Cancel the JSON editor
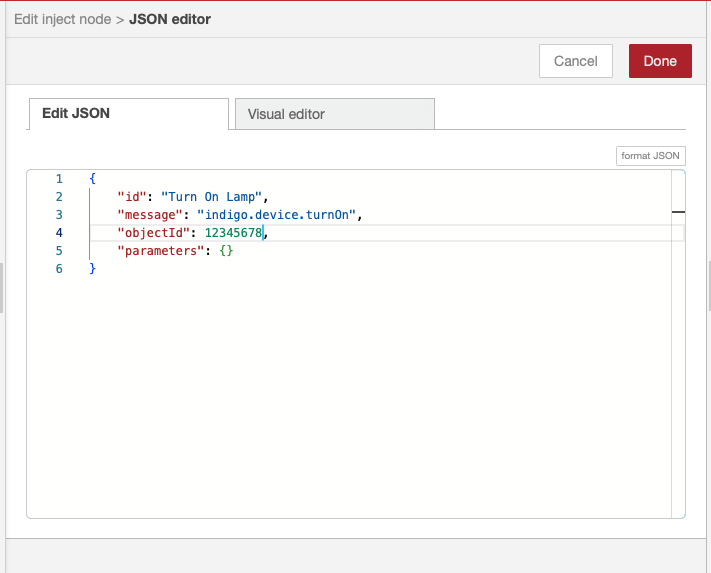 tap(575, 61)
